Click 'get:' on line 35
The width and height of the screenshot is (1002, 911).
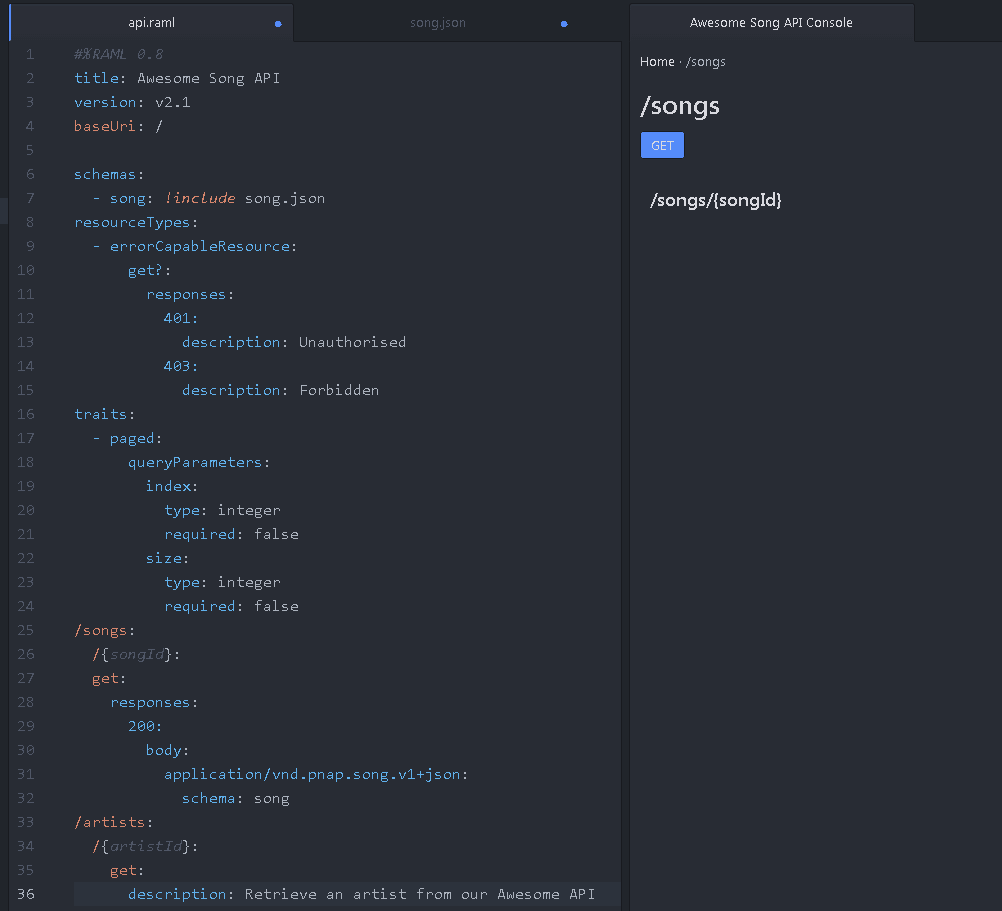pyautogui.click(x=127, y=870)
